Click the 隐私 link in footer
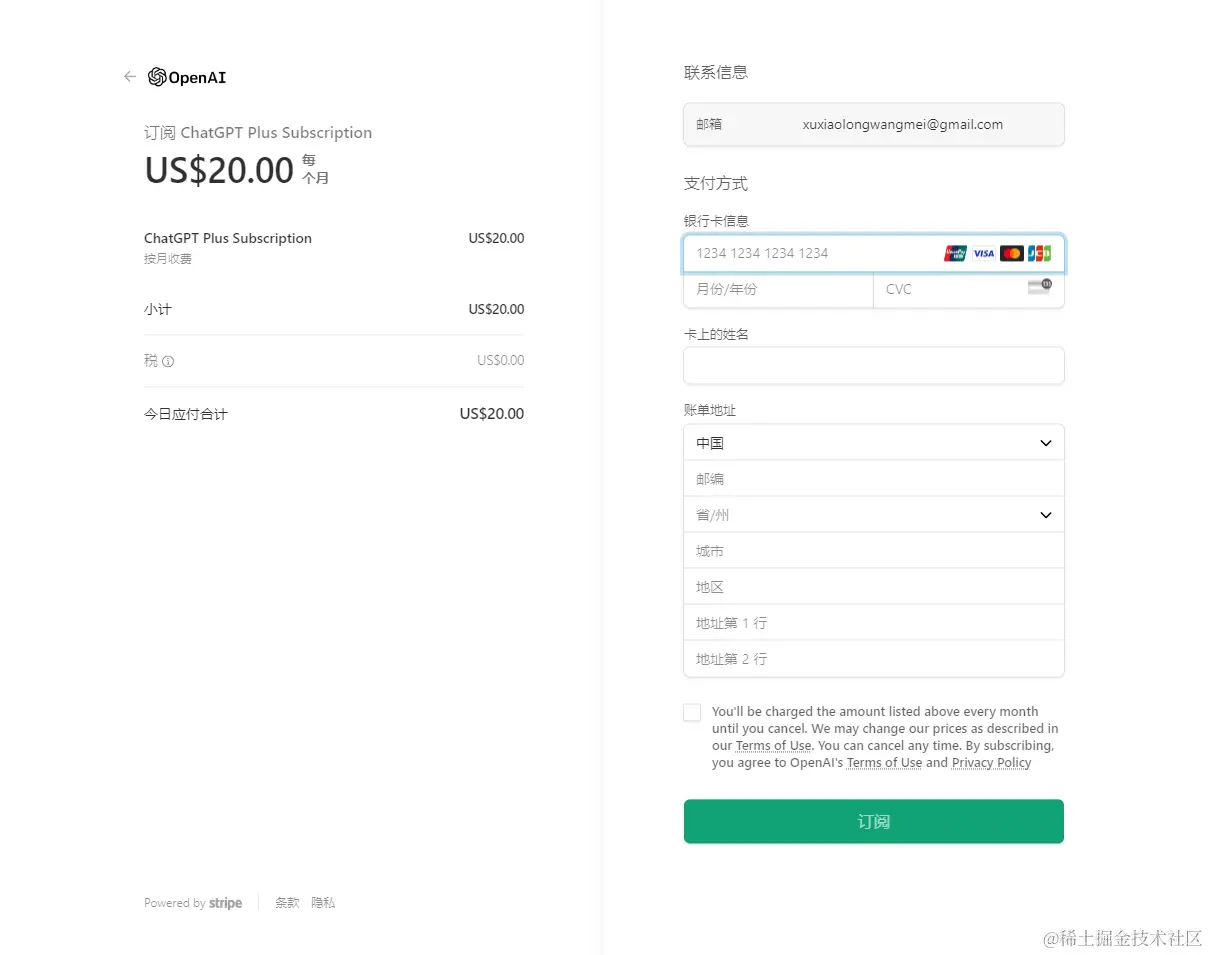Image resolution: width=1209 pixels, height=955 pixels. coord(323,902)
